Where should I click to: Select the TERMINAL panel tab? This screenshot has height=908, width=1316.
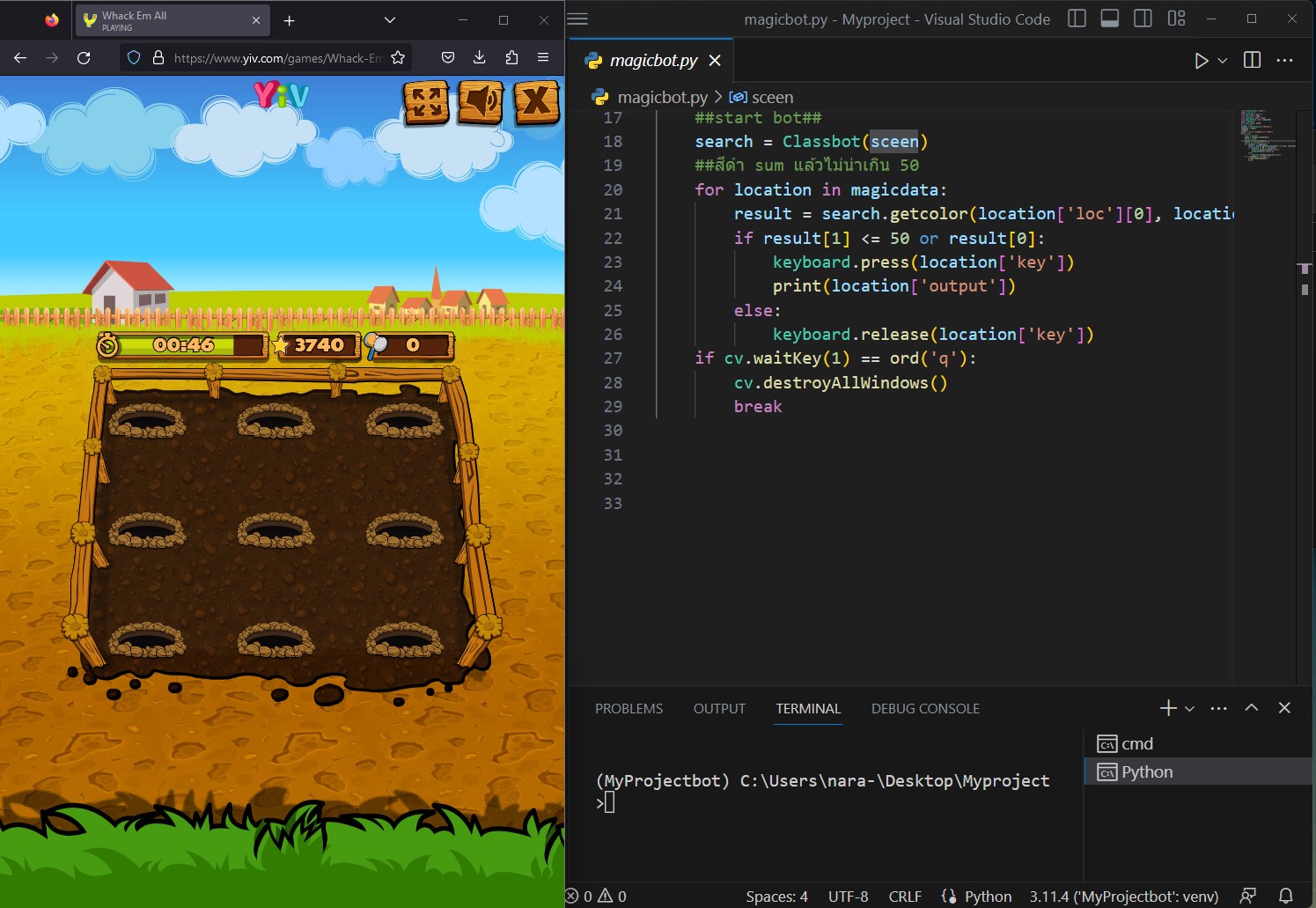[808, 708]
